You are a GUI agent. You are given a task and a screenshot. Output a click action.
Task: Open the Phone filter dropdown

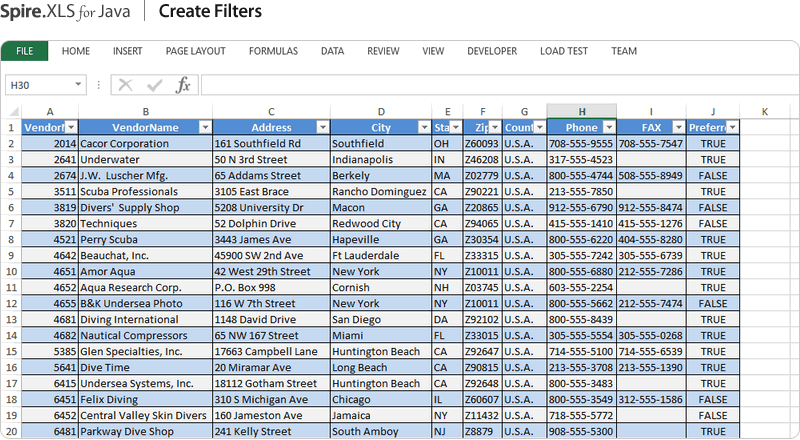tap(609, 127)
